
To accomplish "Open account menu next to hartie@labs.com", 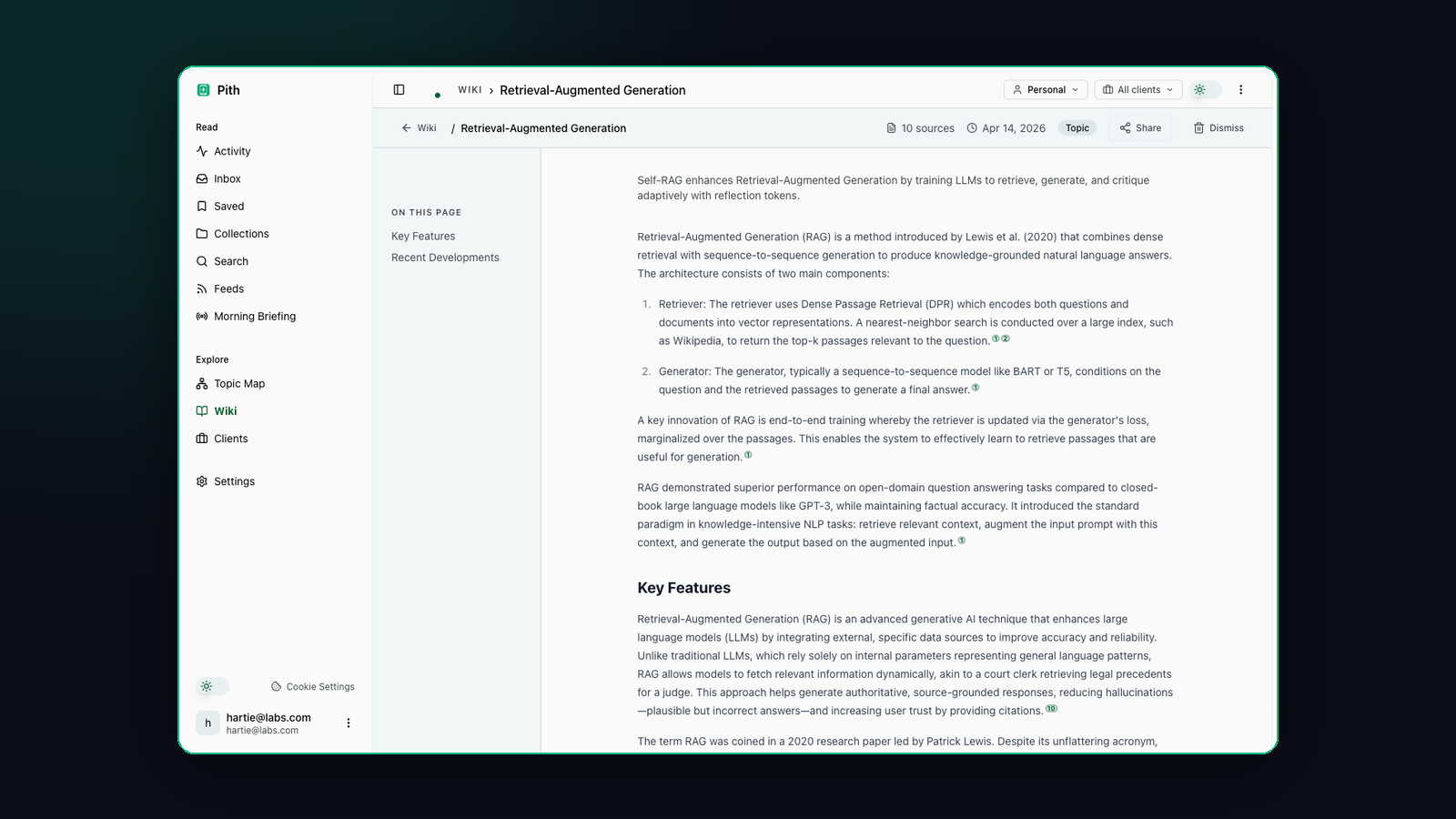I will tap(349, 723).
